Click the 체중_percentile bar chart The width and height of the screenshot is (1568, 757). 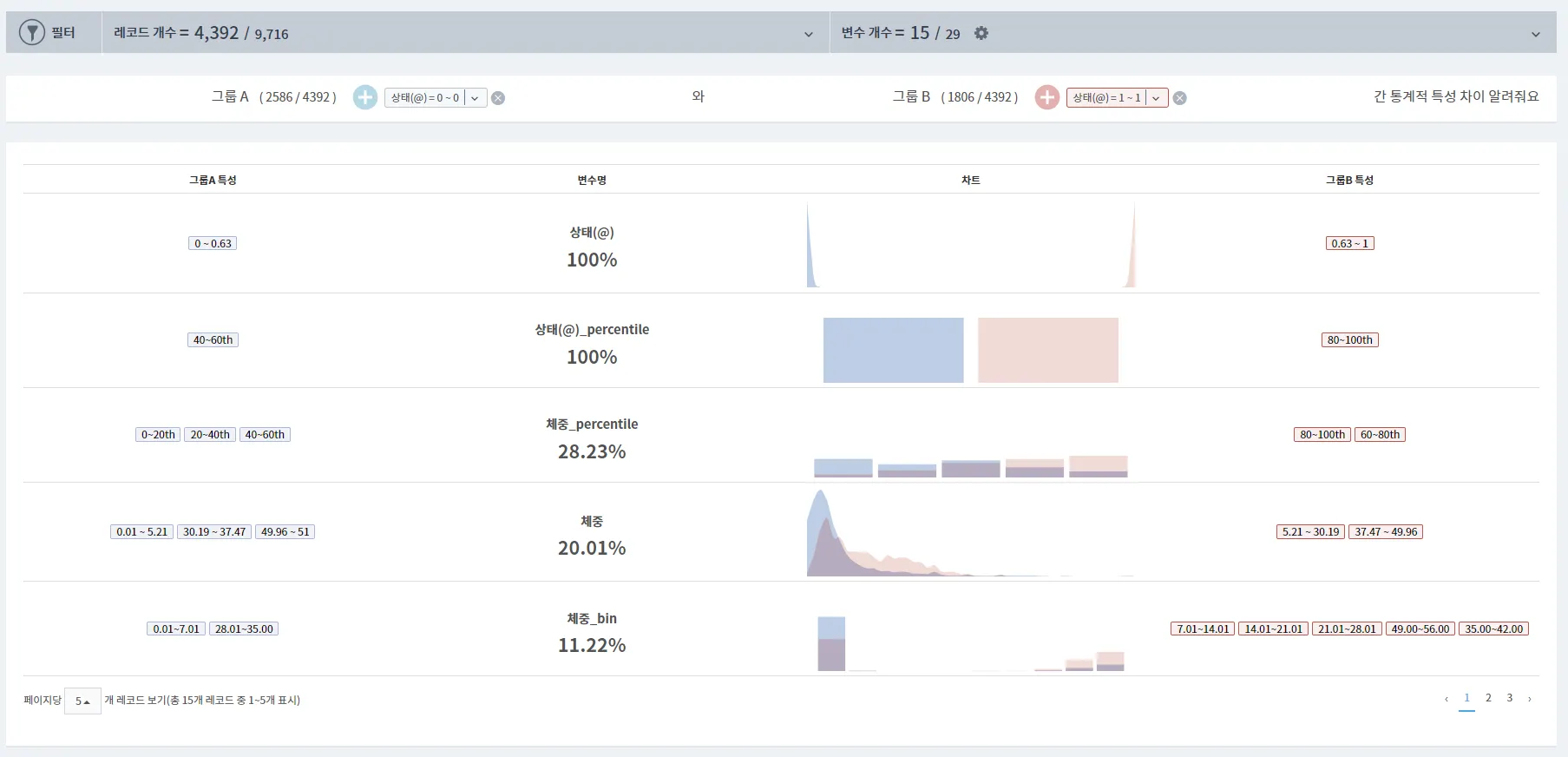point(970,466)
